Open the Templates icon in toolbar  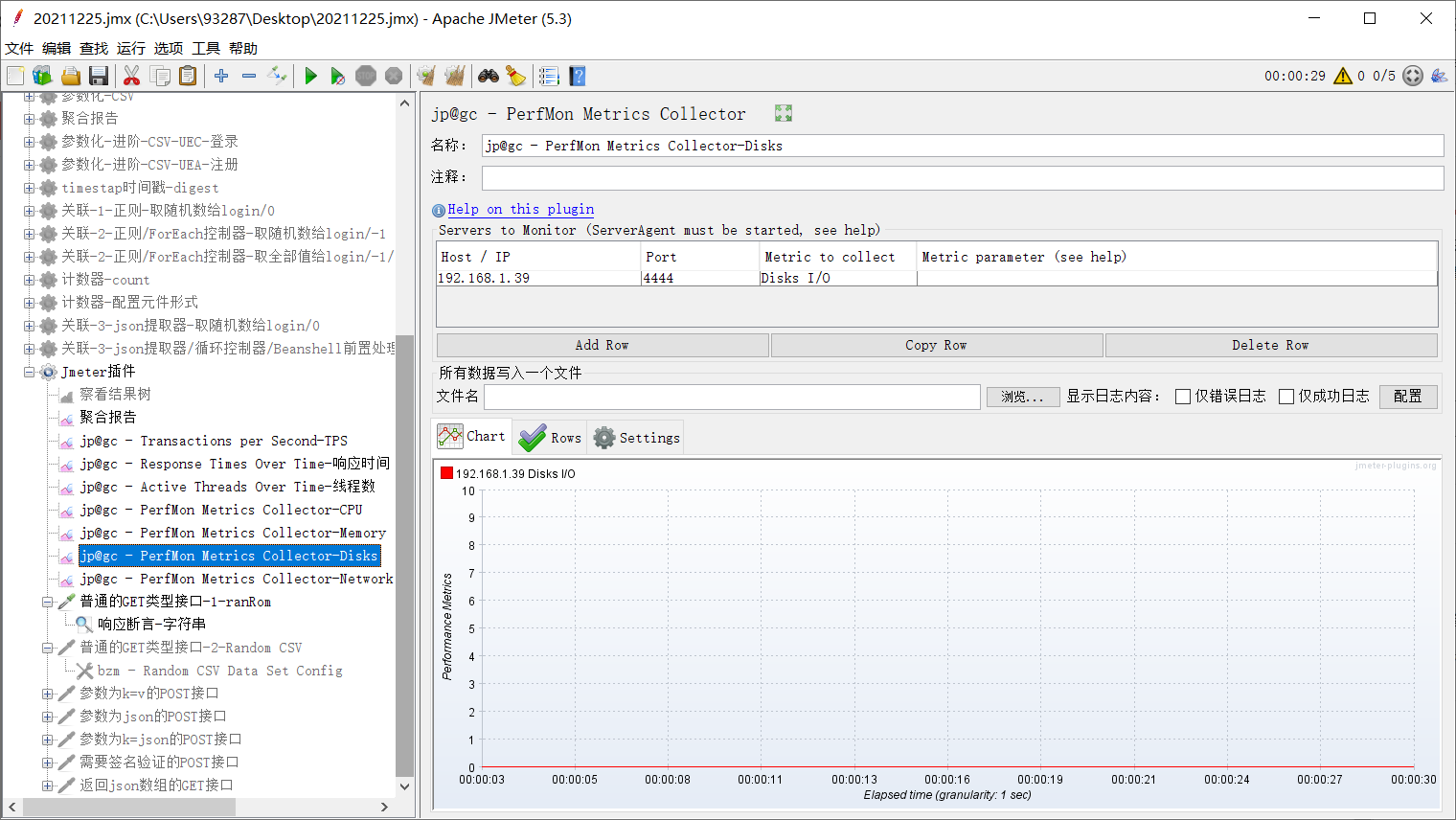coord(42,76)
